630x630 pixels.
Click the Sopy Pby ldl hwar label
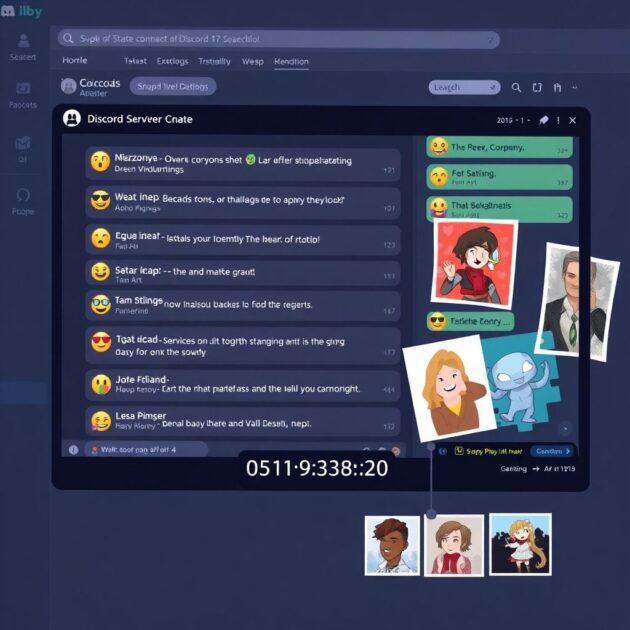494,451
